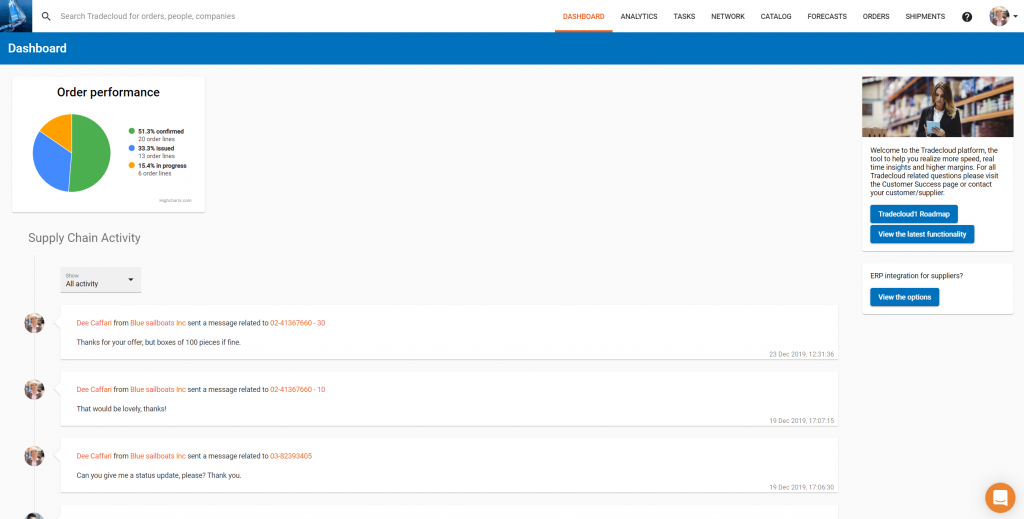Click the Highcharts.com credit link
1024x519 pixels.
click(176, 201)
